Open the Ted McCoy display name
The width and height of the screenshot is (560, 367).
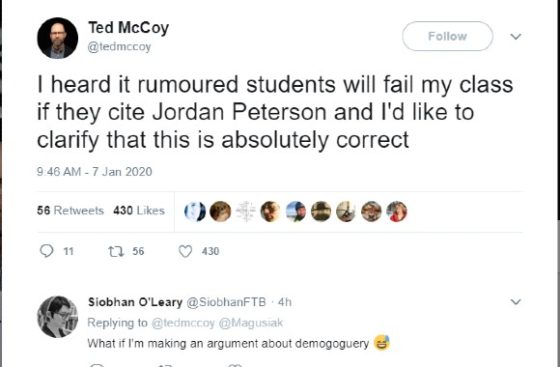pos(129,27)
